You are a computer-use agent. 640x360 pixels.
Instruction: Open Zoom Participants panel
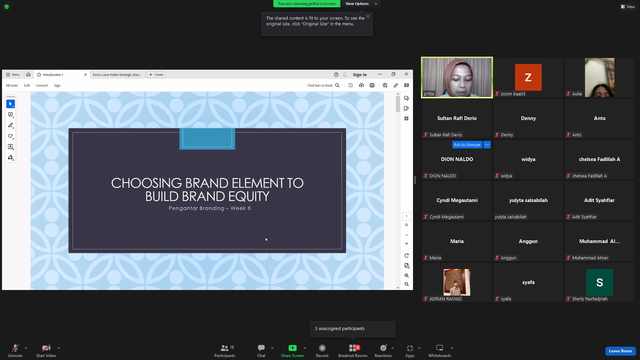pyautogui.click(x=224, y=351)
